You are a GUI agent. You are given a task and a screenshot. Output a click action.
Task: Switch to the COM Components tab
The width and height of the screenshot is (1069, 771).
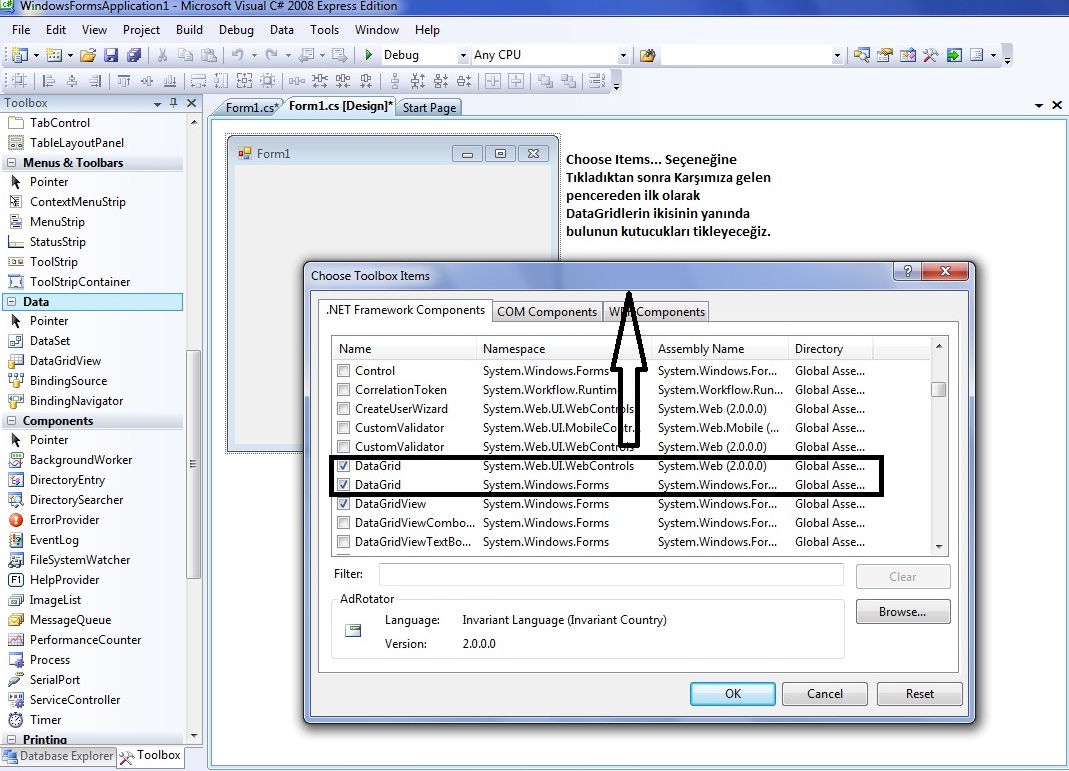point(547,312)
